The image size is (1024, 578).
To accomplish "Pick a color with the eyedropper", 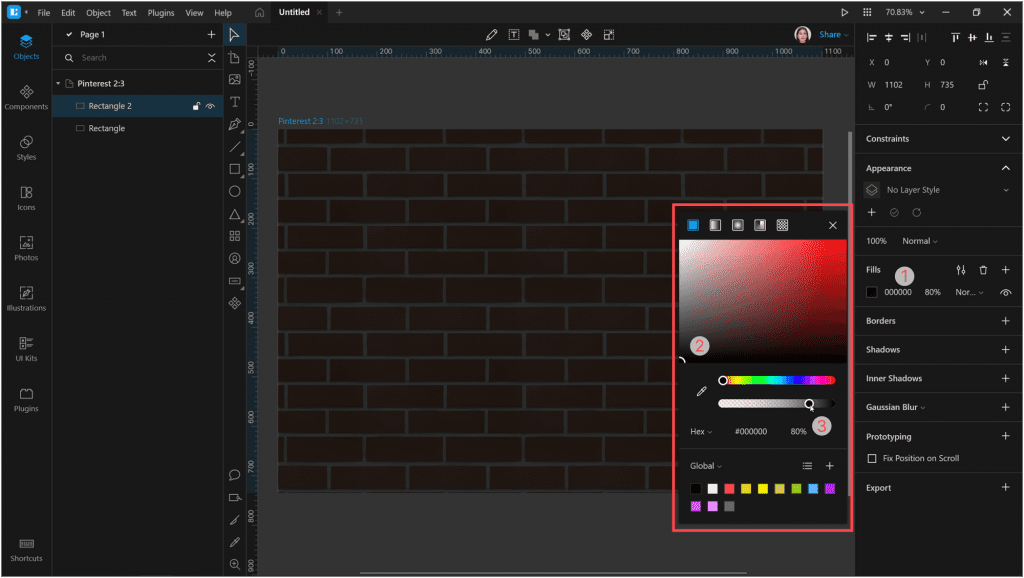I will 701,391.
